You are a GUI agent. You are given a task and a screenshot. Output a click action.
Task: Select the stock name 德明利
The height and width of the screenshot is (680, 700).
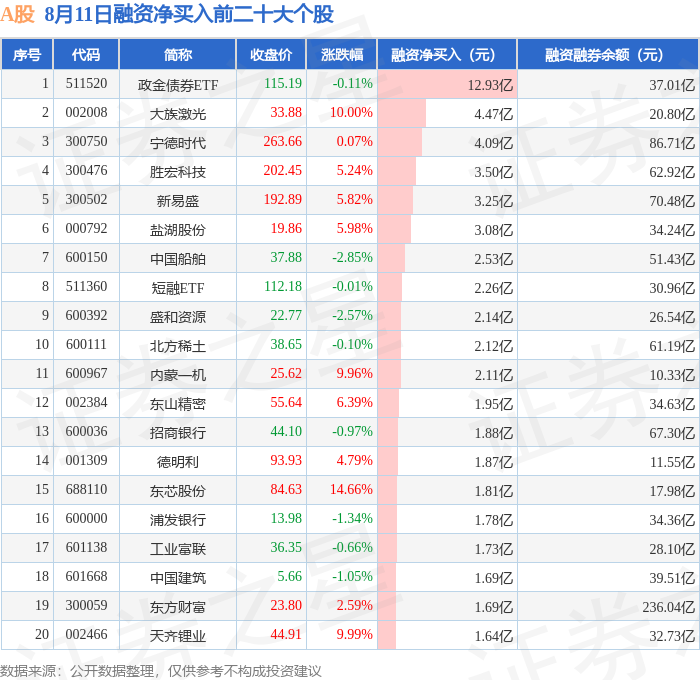[x=178, y=462]
